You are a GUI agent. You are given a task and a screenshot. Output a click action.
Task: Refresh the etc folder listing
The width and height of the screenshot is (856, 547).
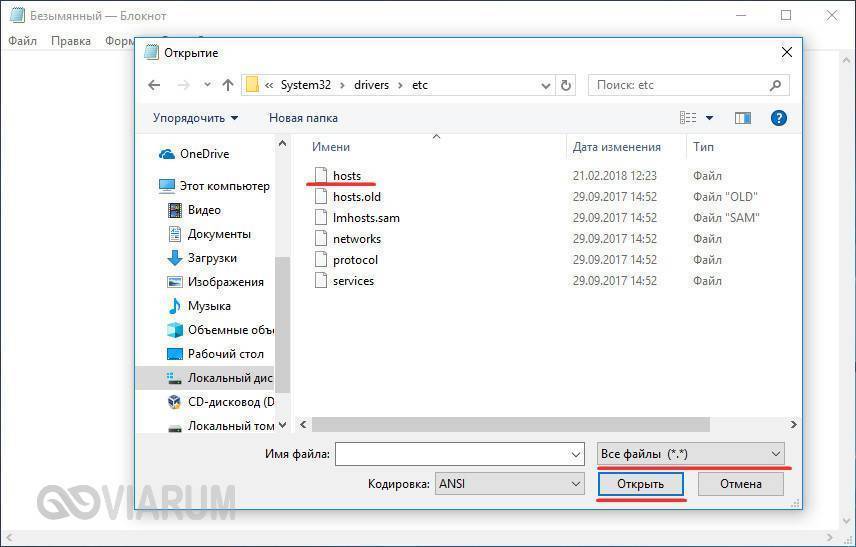tap(566, 85)
